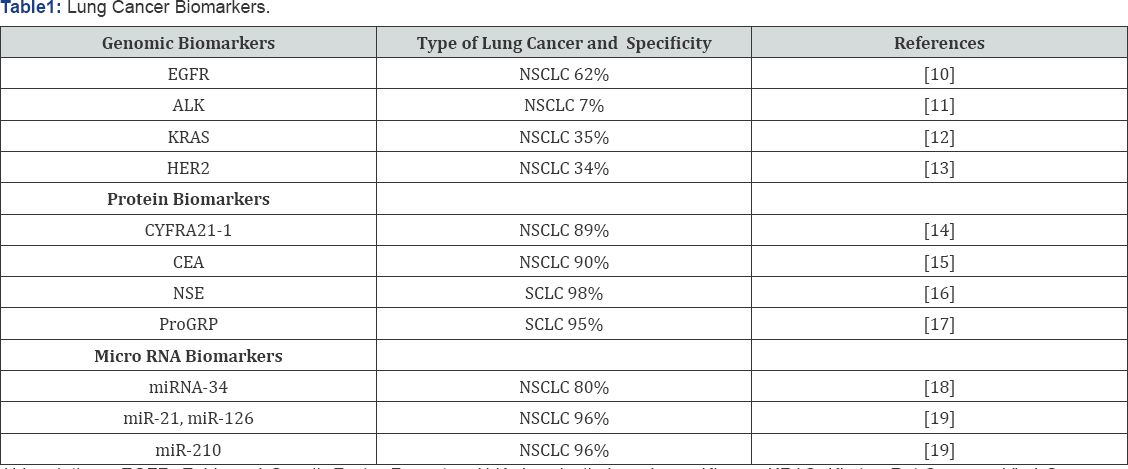Select the Micro RNA Biomarkers section label
The height and width of the screenshot is (469, 1128).
[x=188, y=356]
